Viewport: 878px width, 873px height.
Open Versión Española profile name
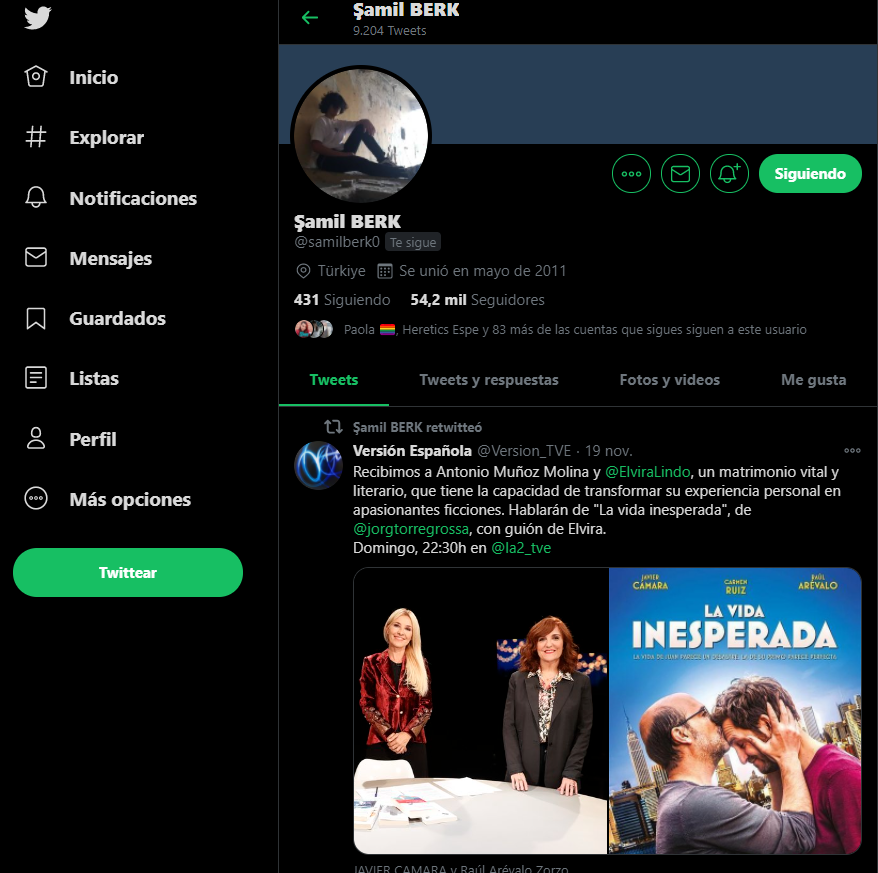click(x=412, y=451)
